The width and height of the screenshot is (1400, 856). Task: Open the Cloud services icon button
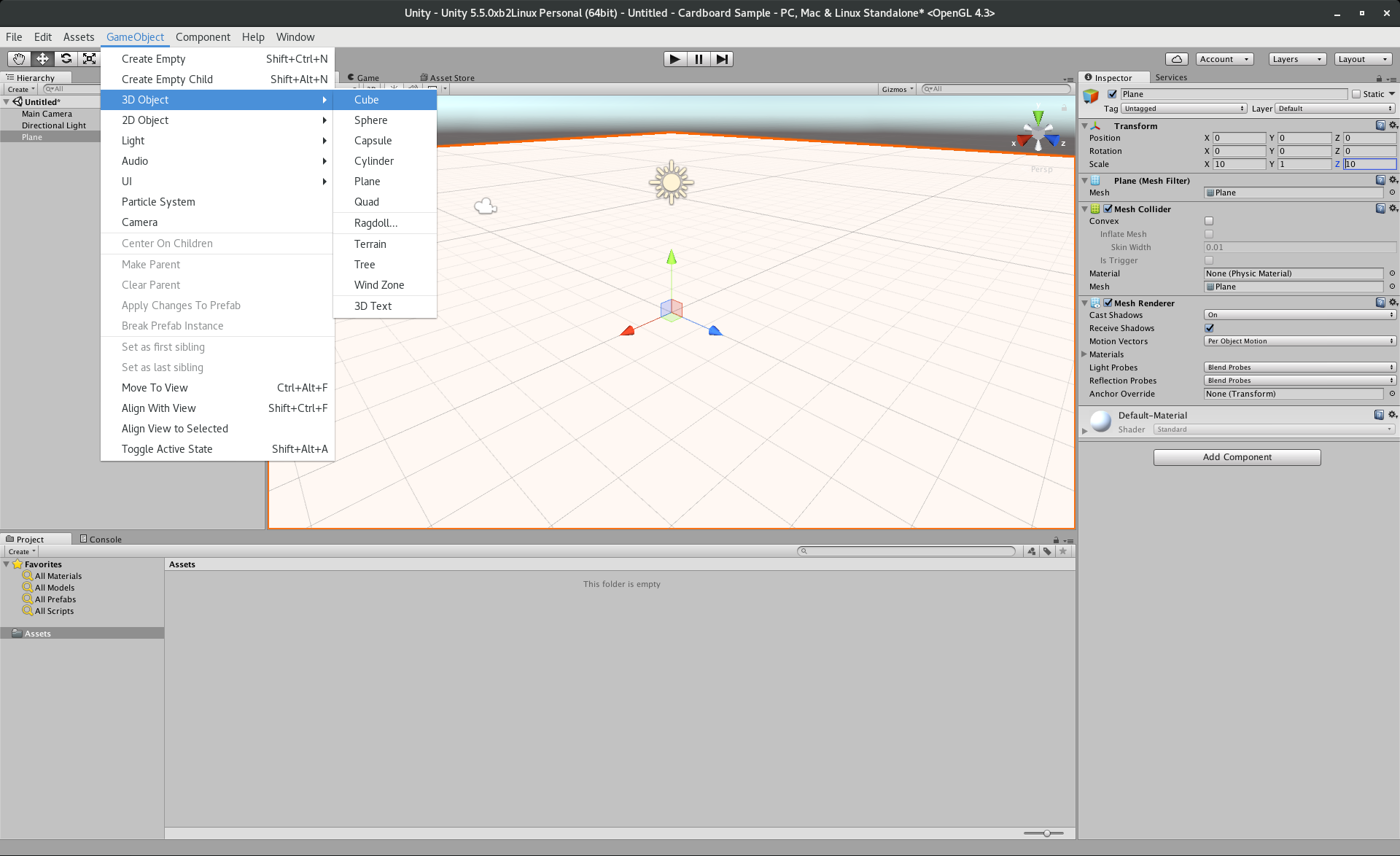pos(1176,59)
